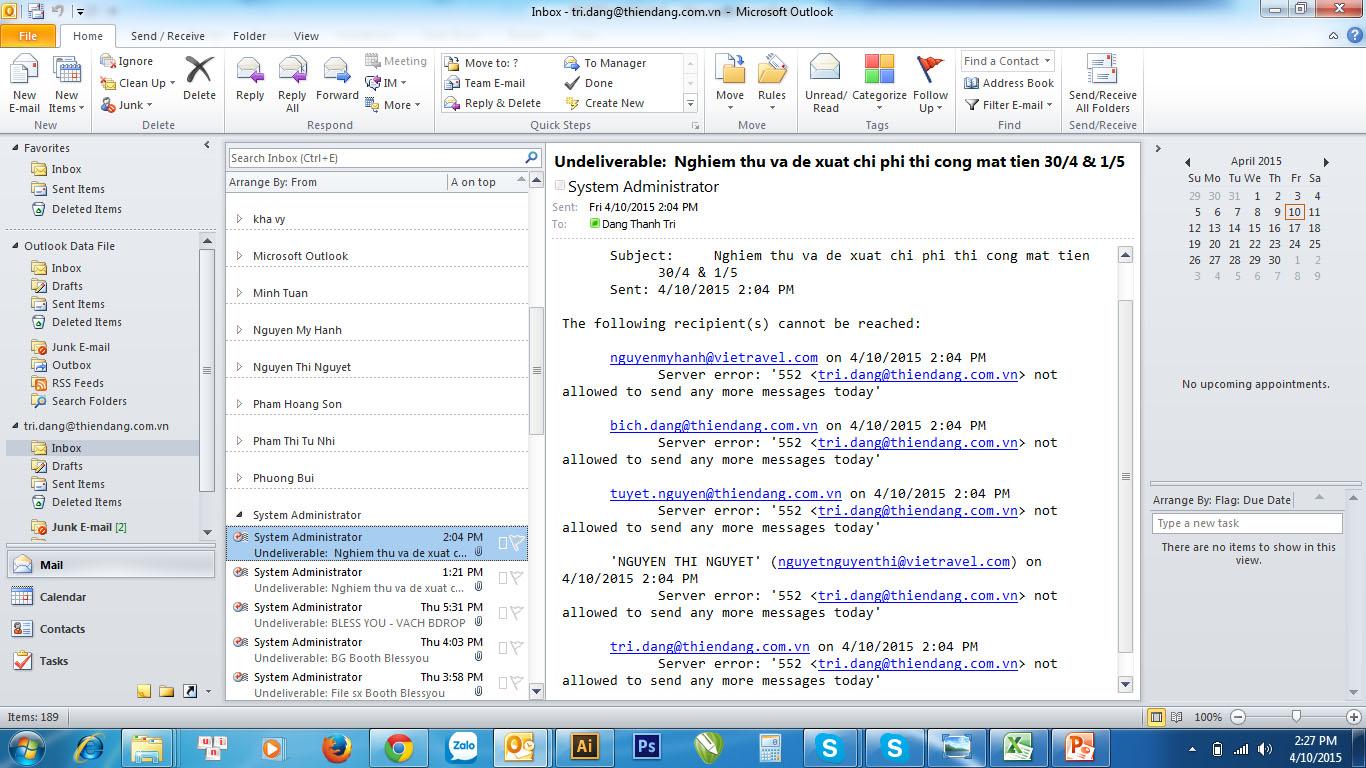Open the nguyetnguyenthi@vietravel.com link
Viewport: 1366px width, 768px height.
click(x=894, y=561)
